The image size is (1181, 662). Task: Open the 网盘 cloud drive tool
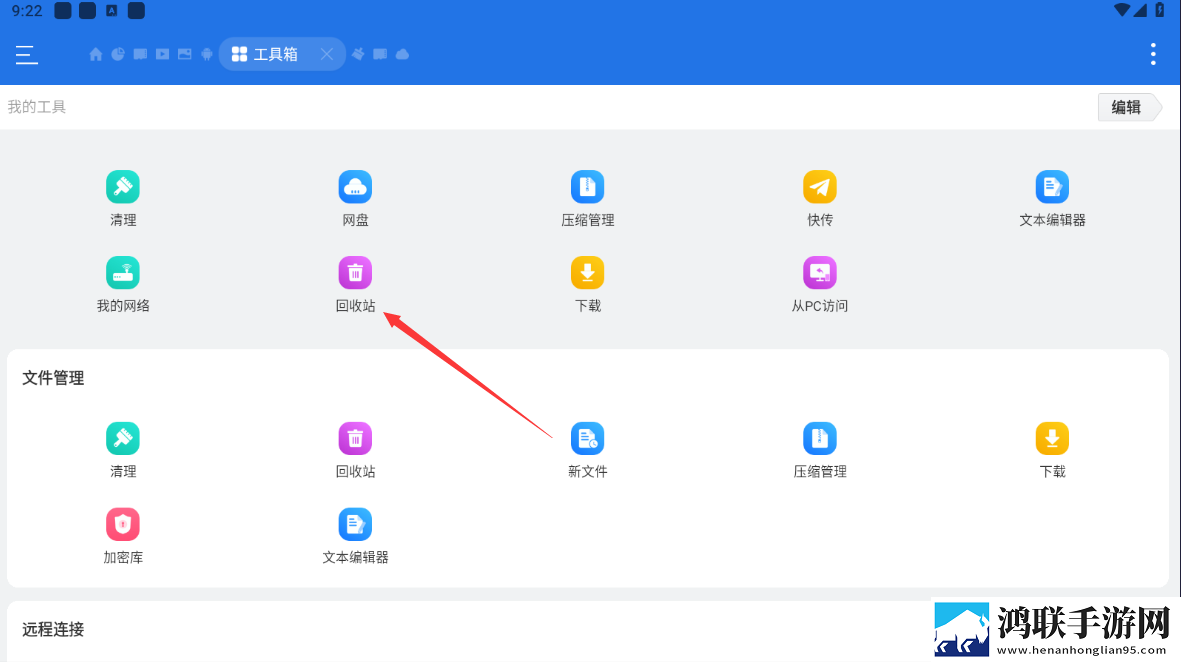pyautogui.click(x=356, y=199)
